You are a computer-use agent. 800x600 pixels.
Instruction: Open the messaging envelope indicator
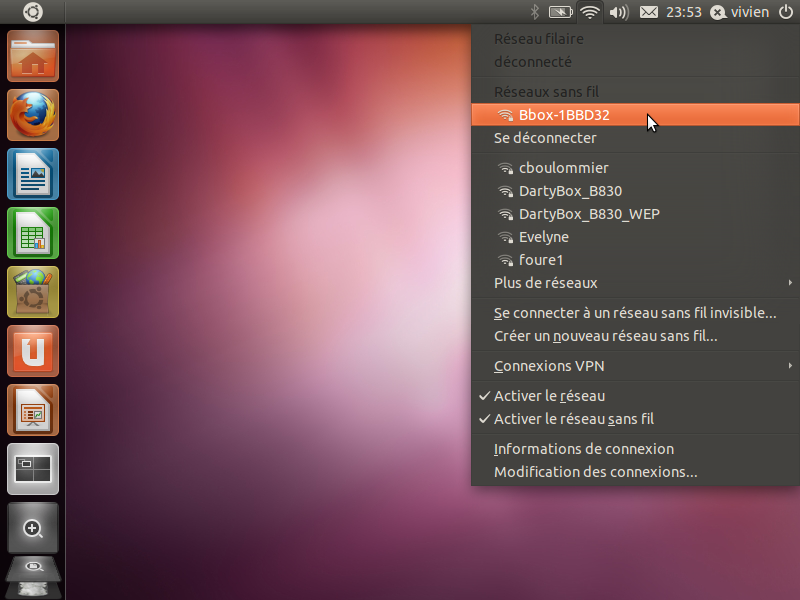pos(648,12)
